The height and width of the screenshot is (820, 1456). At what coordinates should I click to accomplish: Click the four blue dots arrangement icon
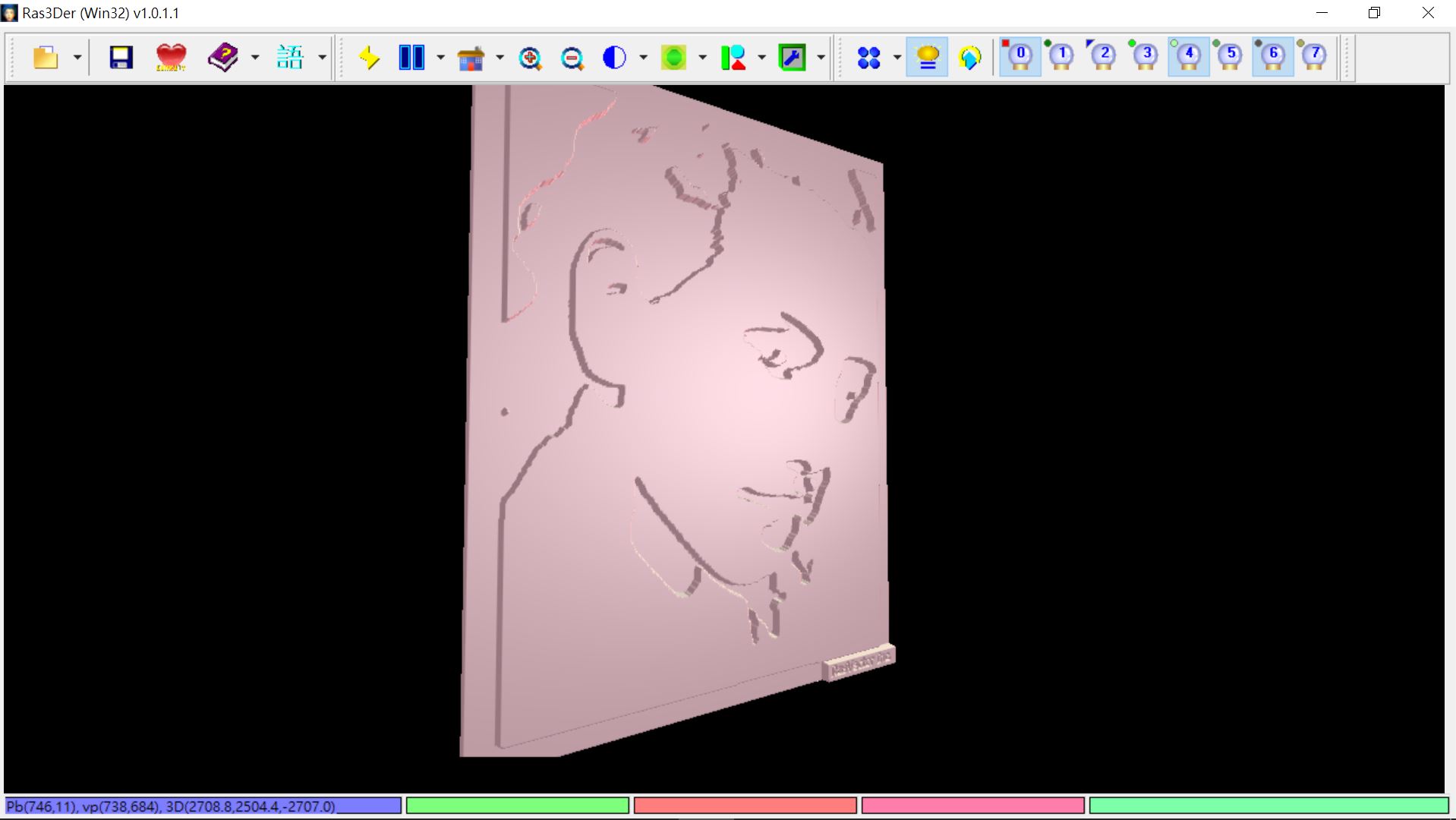click(x=871, y=57)
